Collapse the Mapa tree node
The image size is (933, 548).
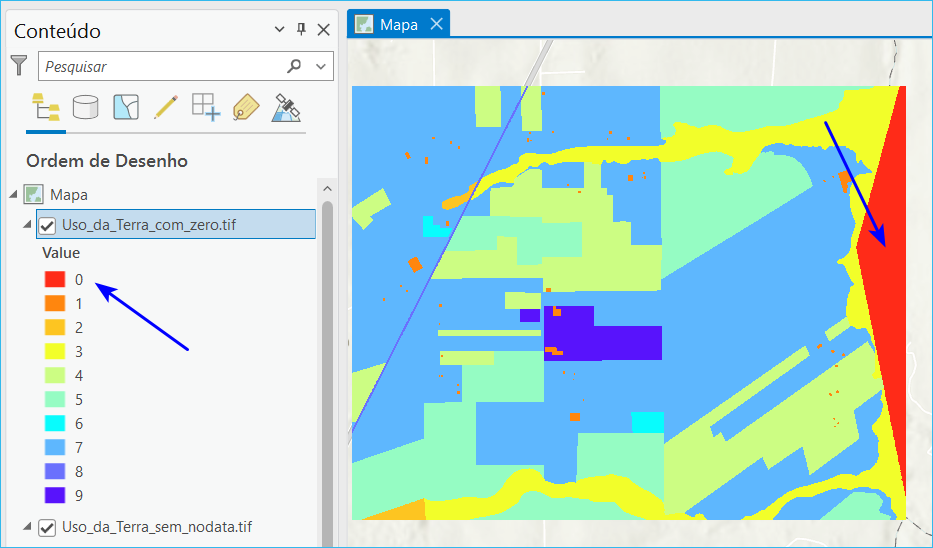click(x=13, y=194)
